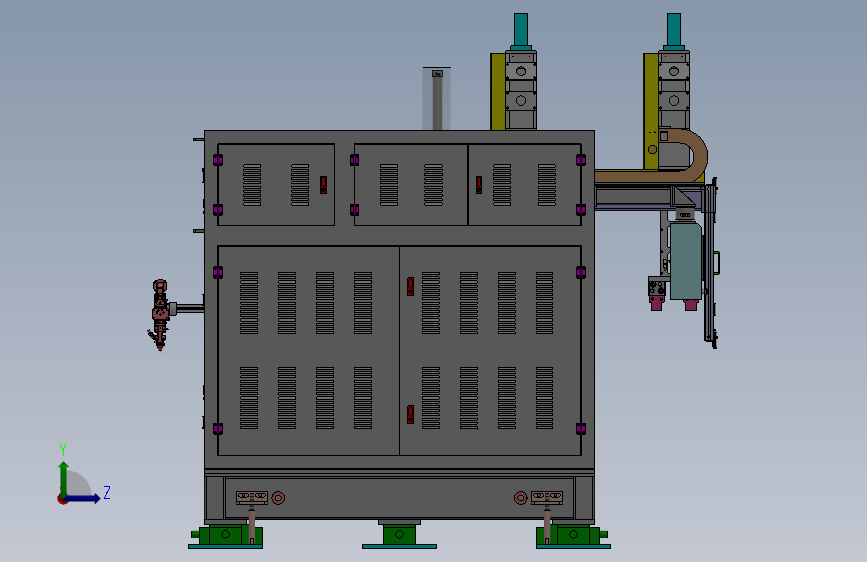Click the green Y axis of the orientation triad
Viewport: 867px width, 562px height.
pos(64,479)
